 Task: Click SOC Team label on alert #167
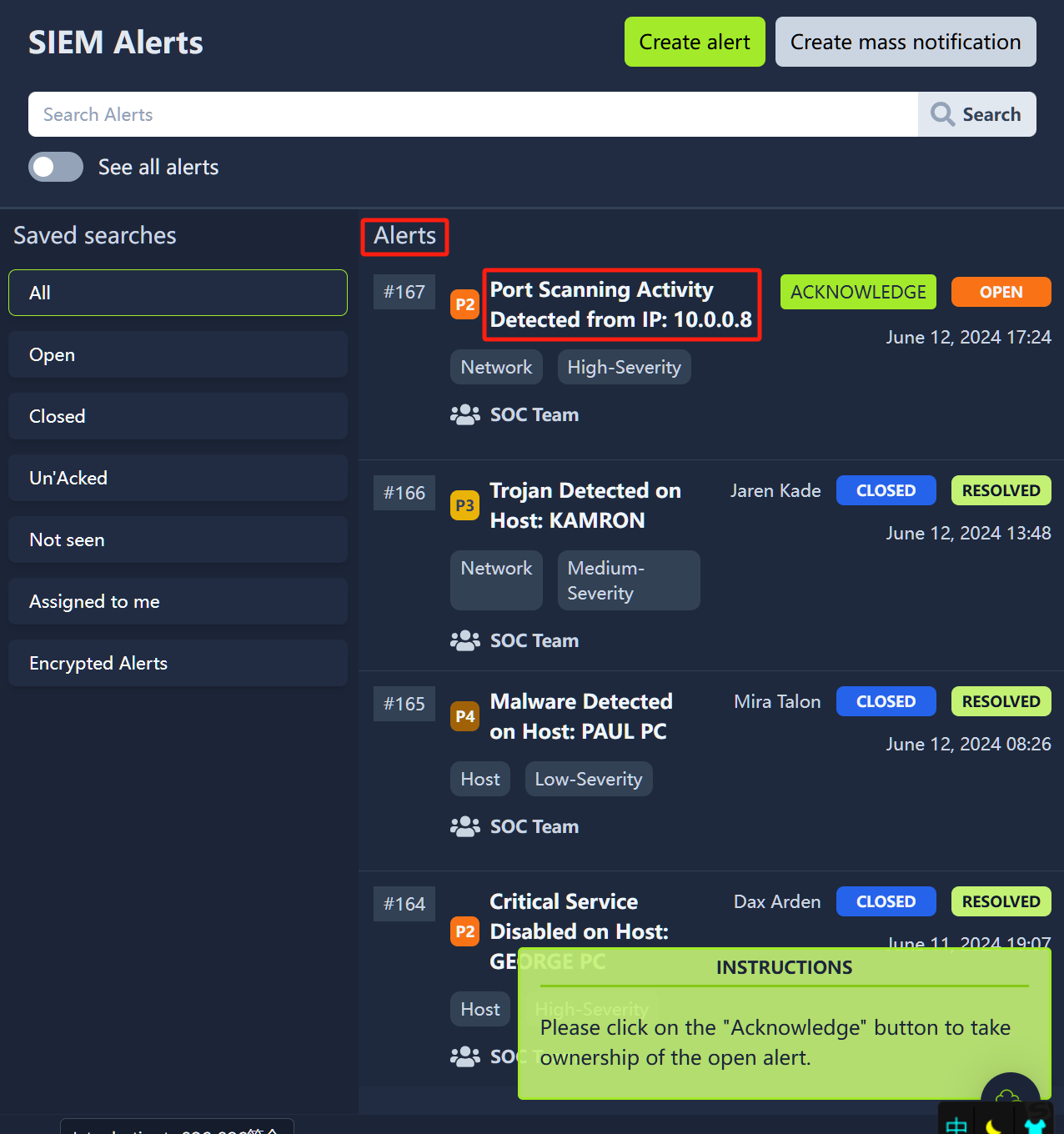pos(535,414)
